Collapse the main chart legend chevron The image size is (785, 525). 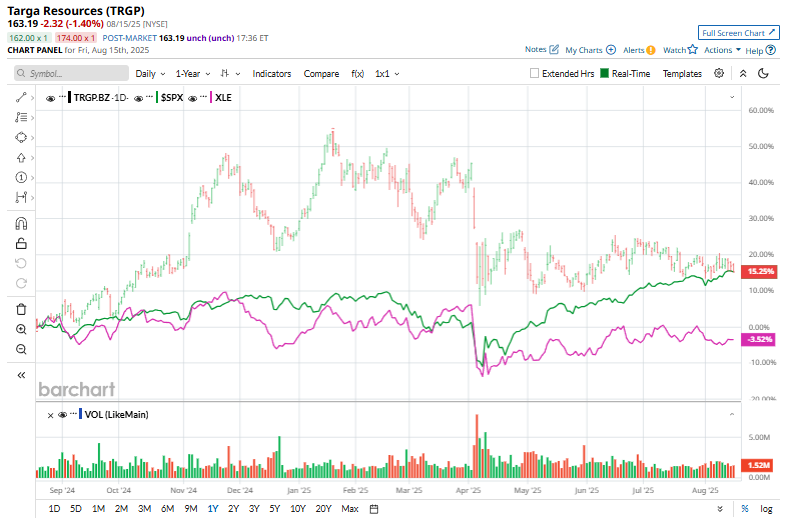click(732, 97)
